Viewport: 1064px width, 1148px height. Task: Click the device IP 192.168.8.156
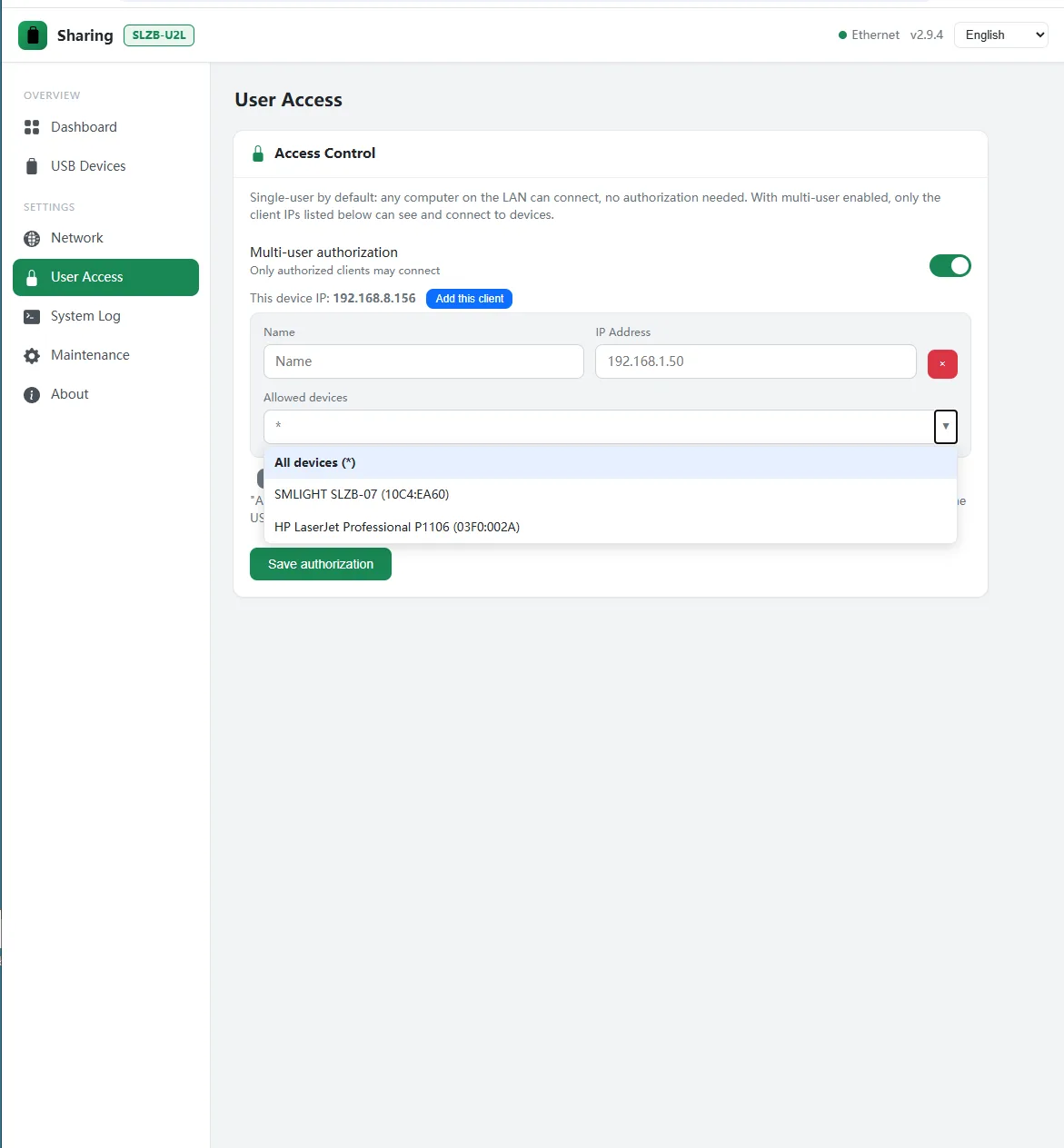pos(374,299)
